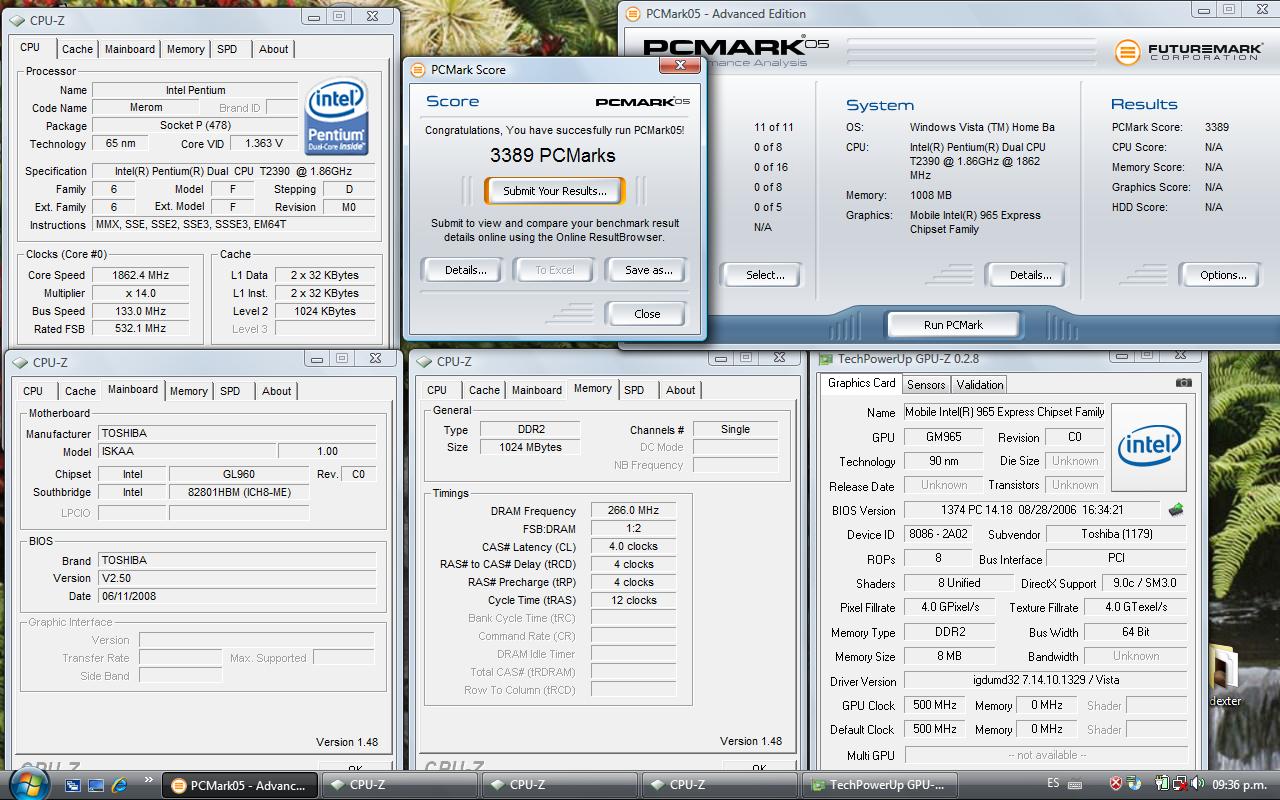The height and width of the screenshot is (800, 1280).
Task: Click the Intel Pentium logo in CPU-Z
Action: (x=337, y=117)
